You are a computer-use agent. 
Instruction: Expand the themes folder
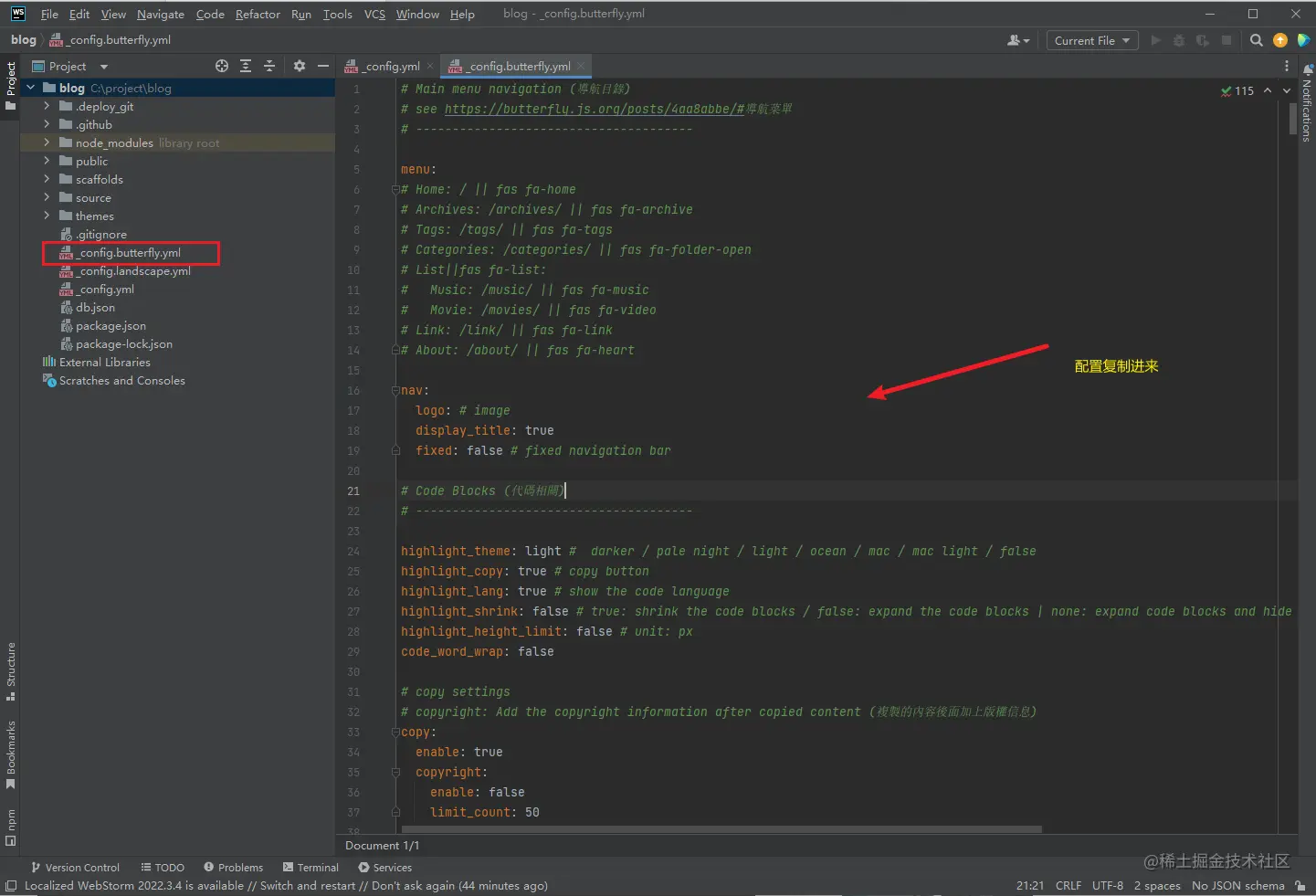point(47,216)
